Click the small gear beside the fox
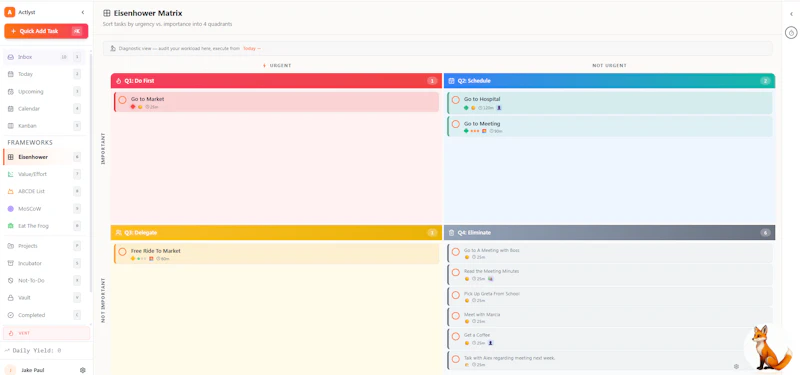Viewport: 800px width, 375px height. coord(736,366)
